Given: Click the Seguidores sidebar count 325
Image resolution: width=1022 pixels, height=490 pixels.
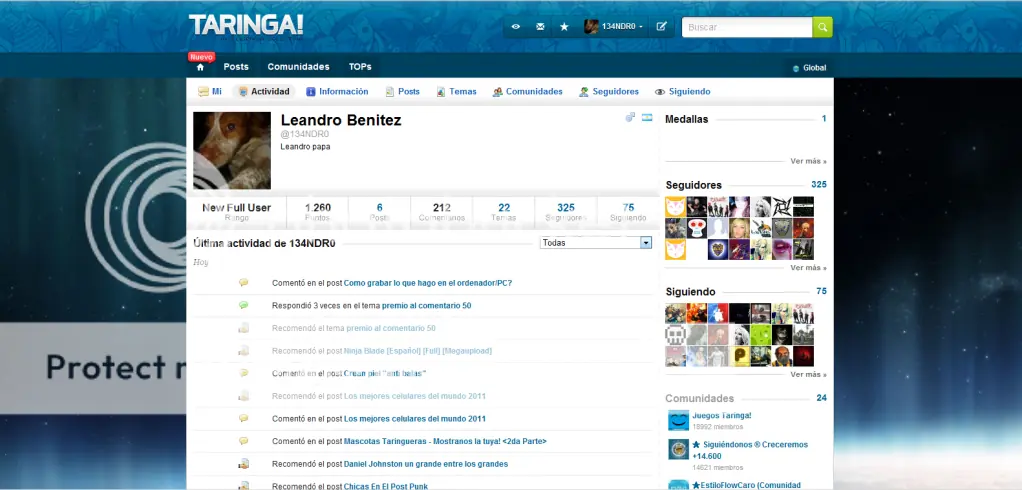Looking at the screenshot, I should [x=819, y=184].
